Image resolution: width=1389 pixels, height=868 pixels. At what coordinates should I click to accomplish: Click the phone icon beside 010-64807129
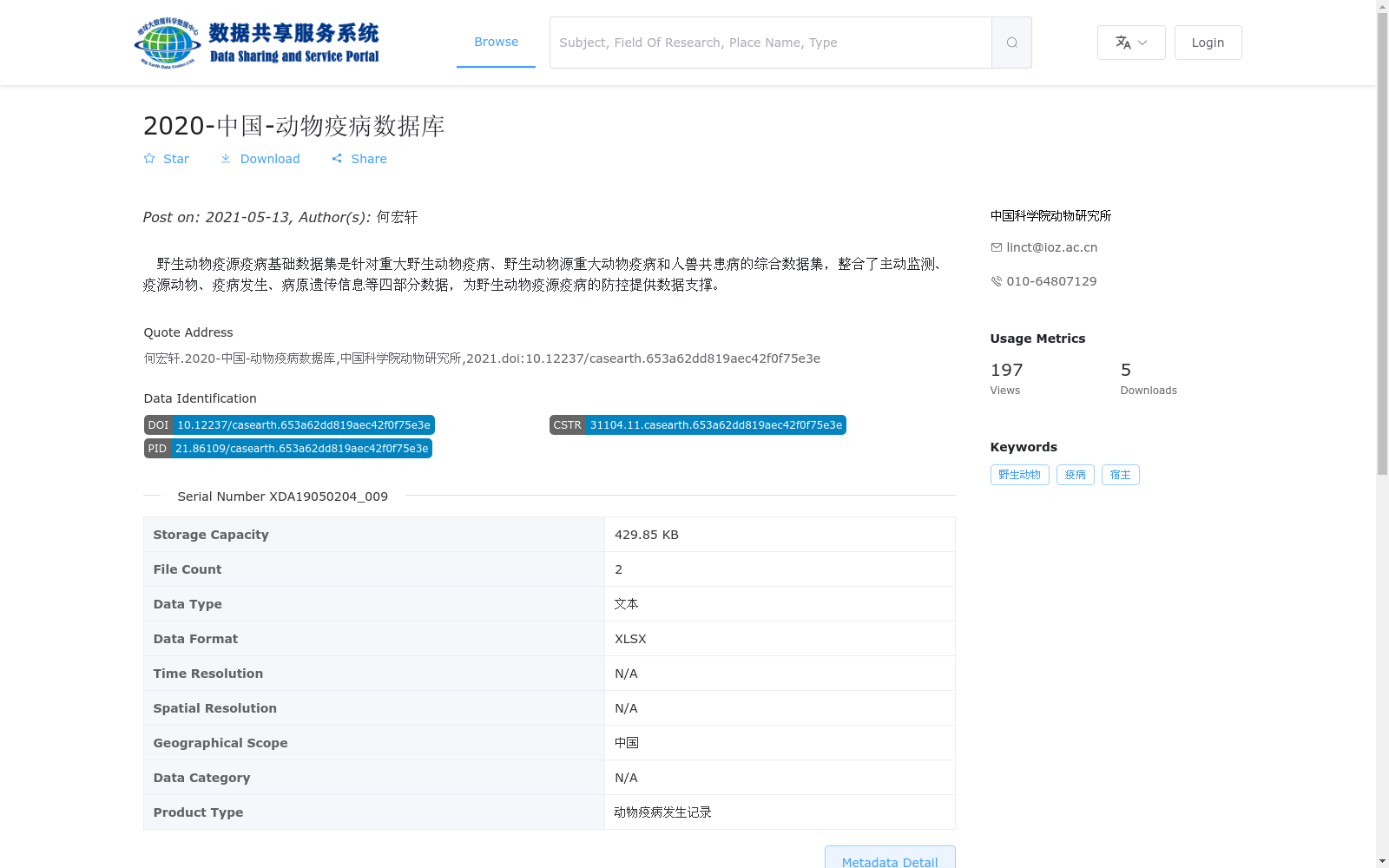click(x=997, y=281)
